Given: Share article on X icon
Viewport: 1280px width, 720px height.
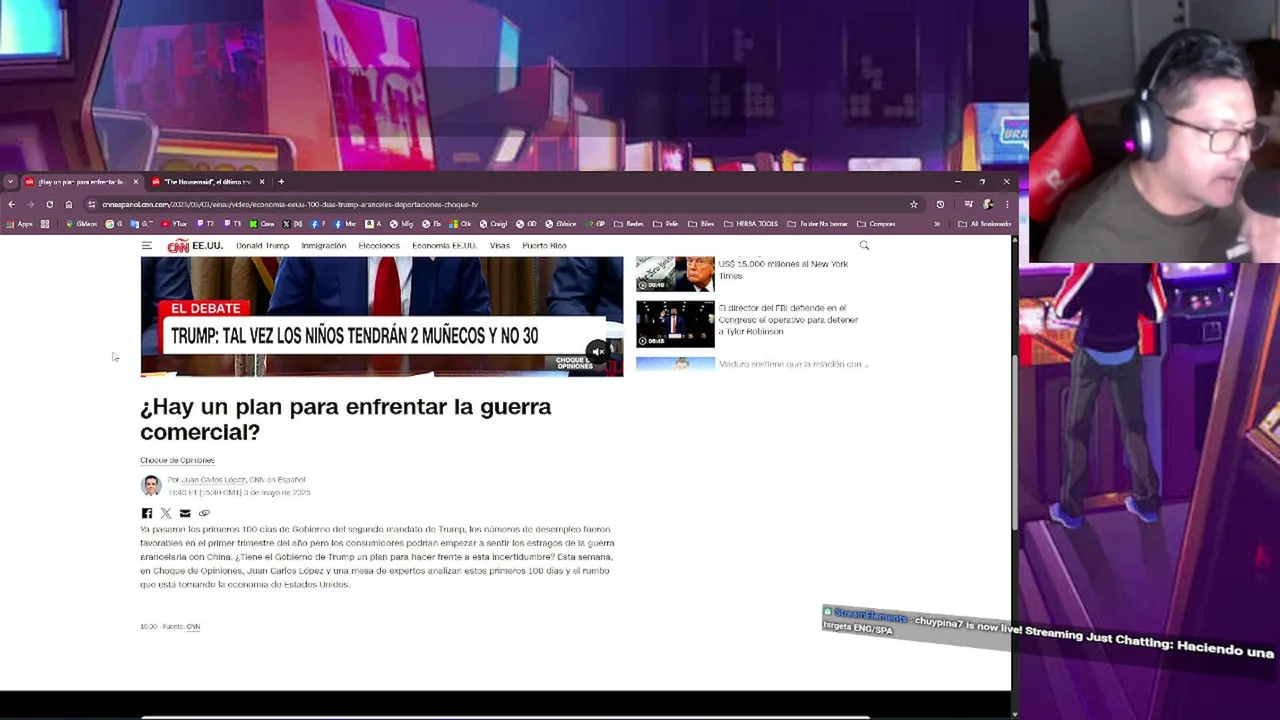Looking at the screenshot, I should 166,513.
